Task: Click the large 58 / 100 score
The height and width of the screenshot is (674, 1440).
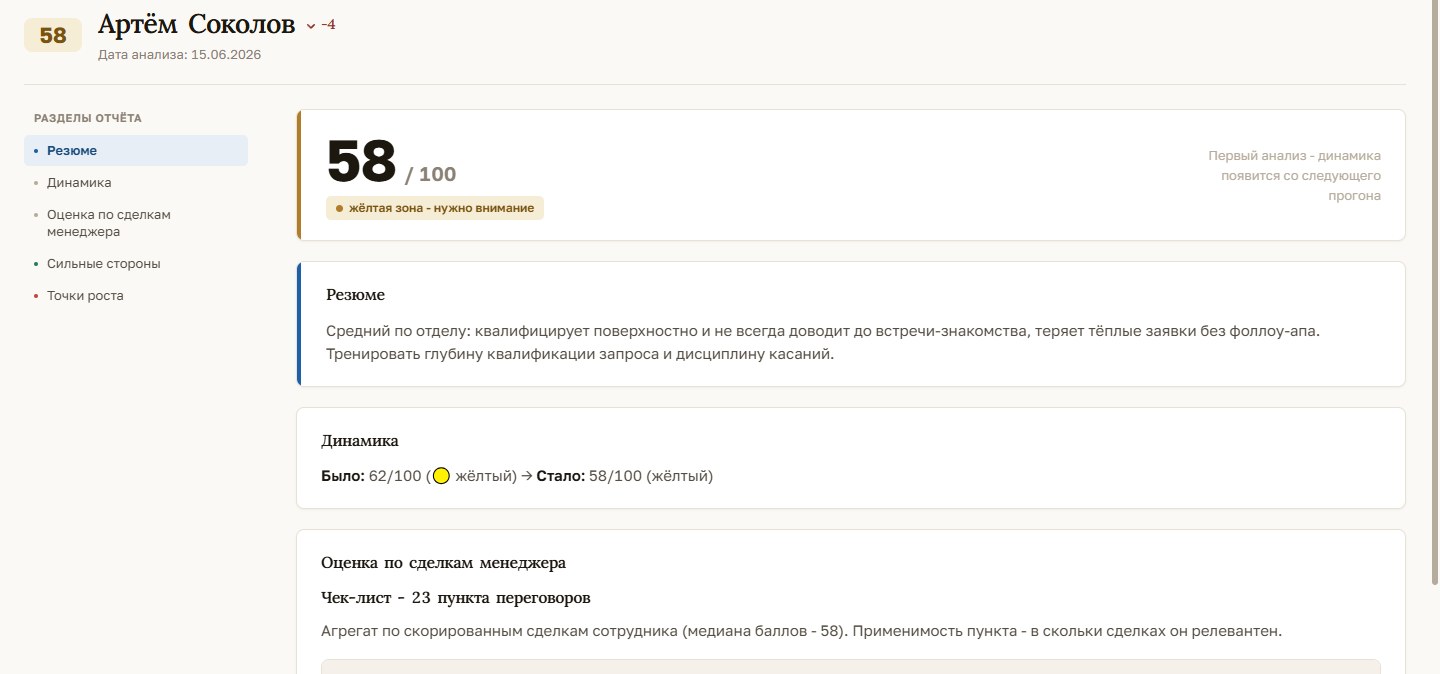Action: (391, 162)
